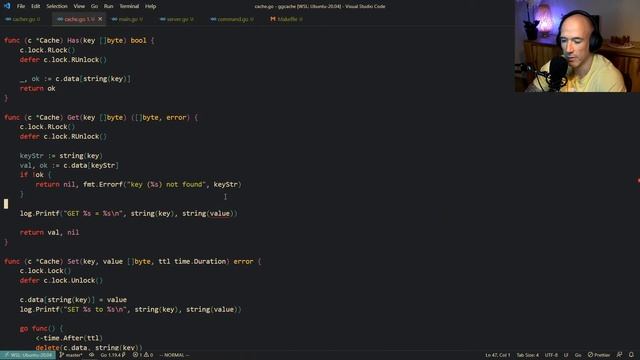Viewport: 640px width, 360px height.
Task: Click 'key (%s) not found' string
Action: pyautogui.click(x=166, y=184)
